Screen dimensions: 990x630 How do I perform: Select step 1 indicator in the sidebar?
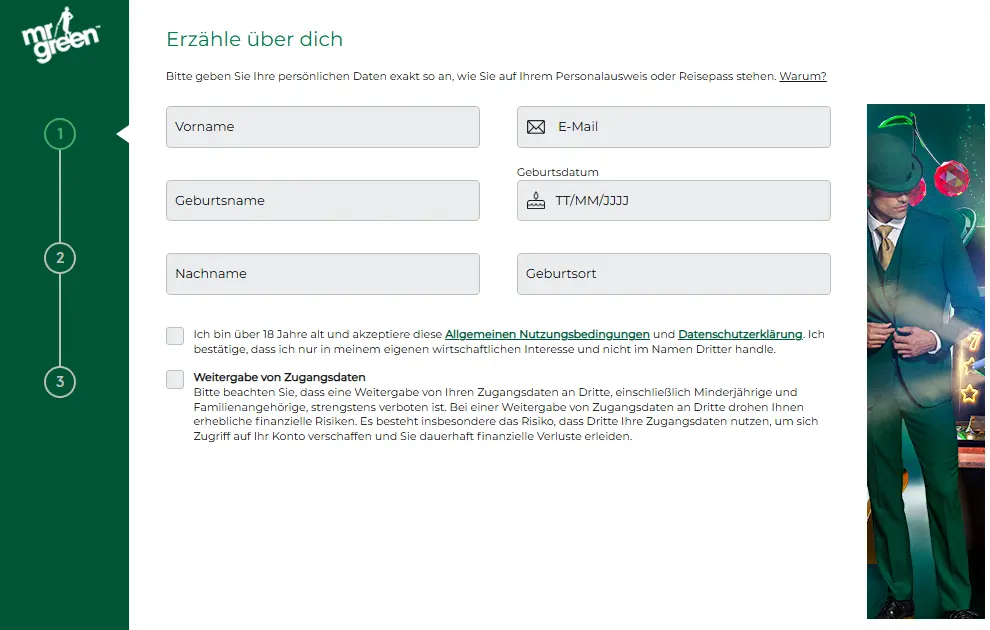tap(60, 133)
